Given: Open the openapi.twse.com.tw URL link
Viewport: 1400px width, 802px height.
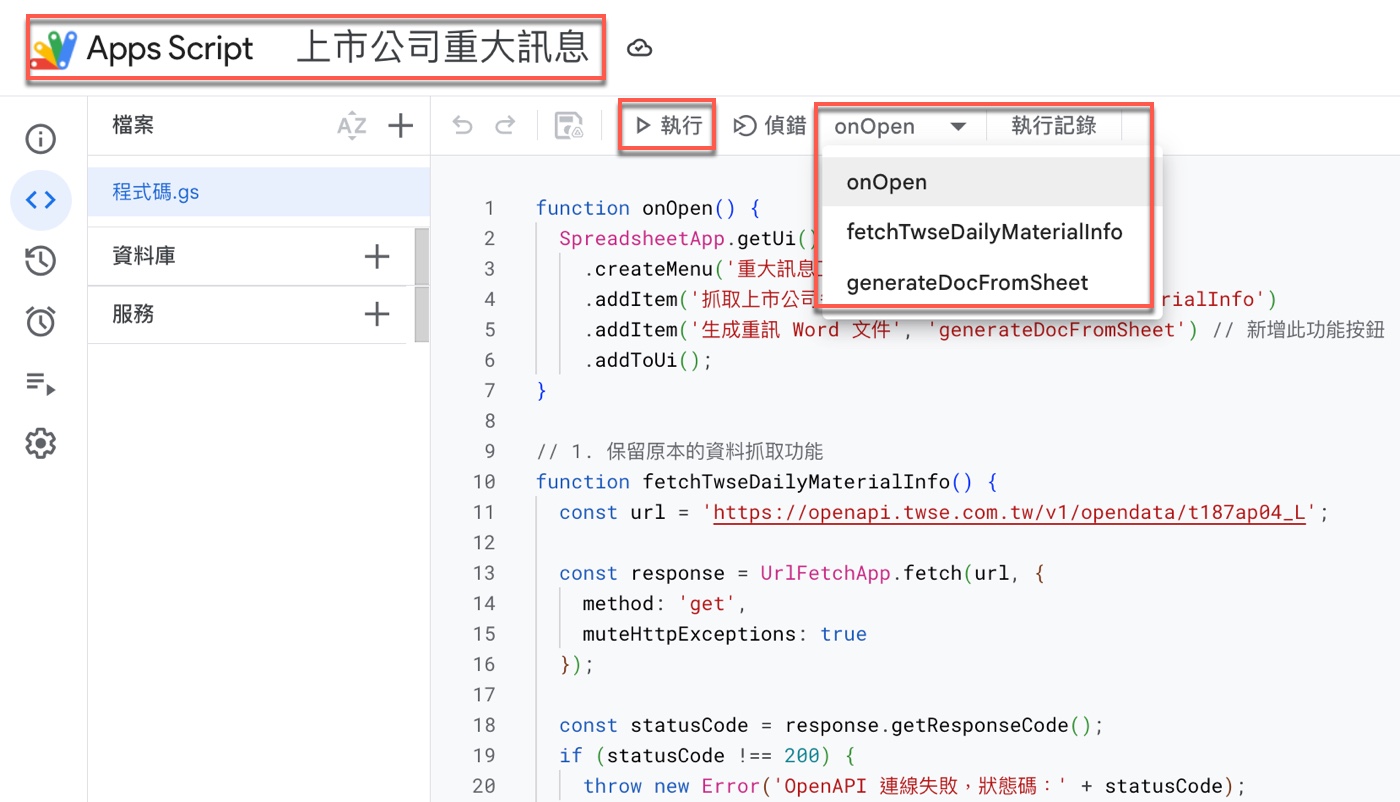Looking at the screenshot, I should tap(1010, 513).
